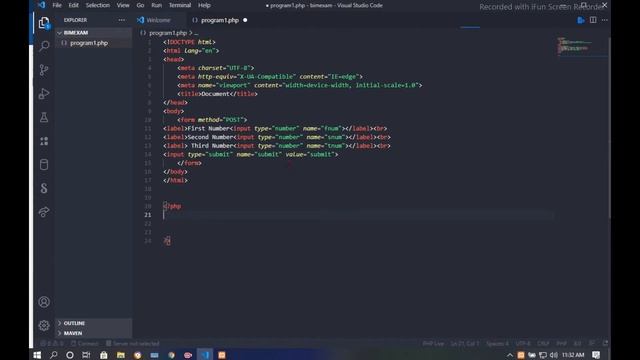
Task: Open the Search view in the activity bar
Action: point(44,46)
